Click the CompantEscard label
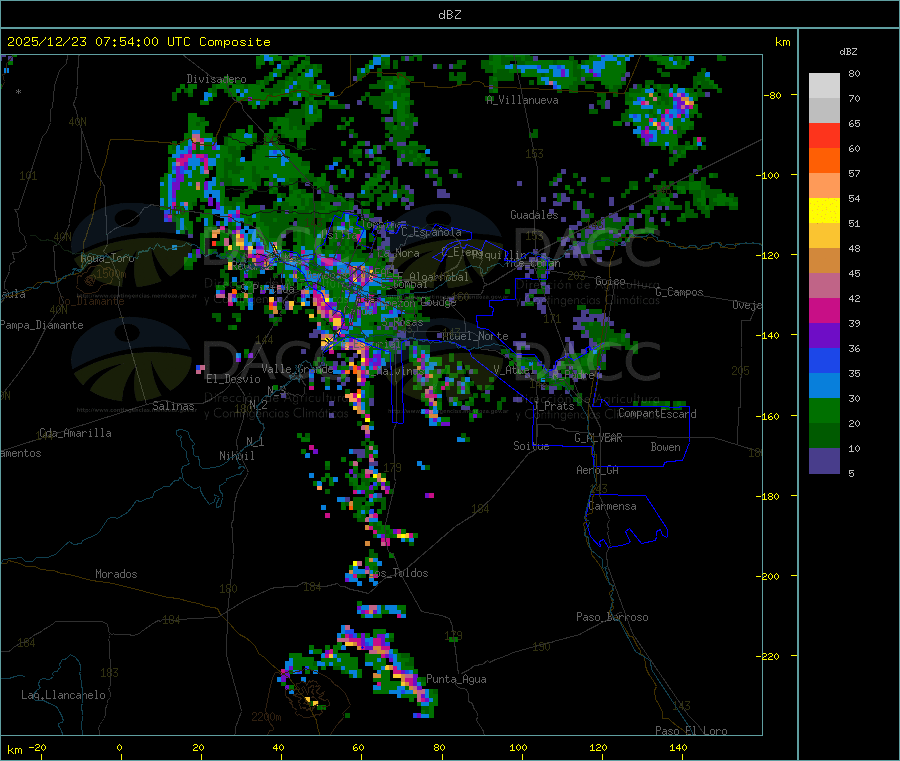This screenshot has height=761, width=900. pyautogui.click(x=657, y=414)
